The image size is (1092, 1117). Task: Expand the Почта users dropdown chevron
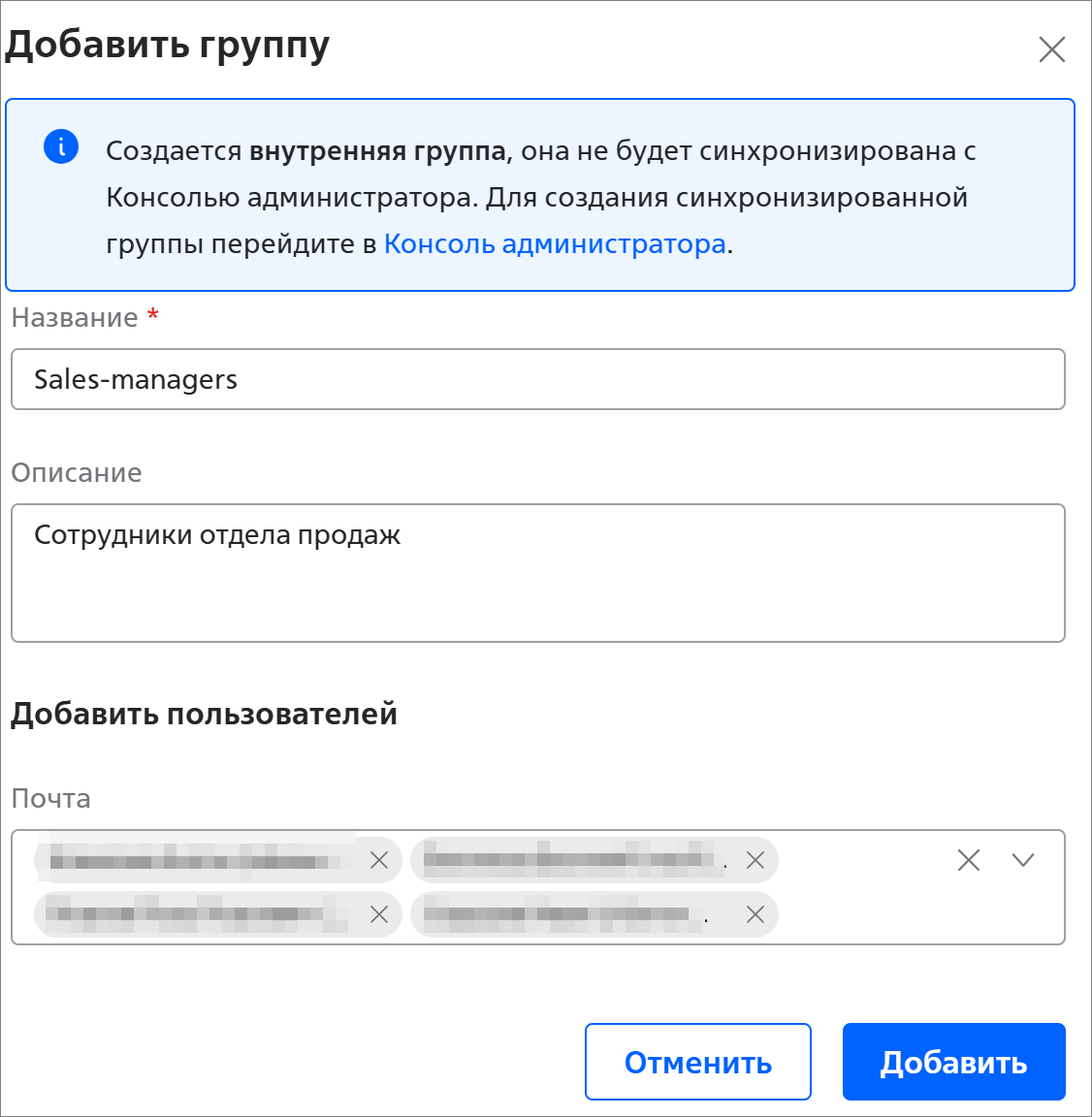pos(1023,860)
